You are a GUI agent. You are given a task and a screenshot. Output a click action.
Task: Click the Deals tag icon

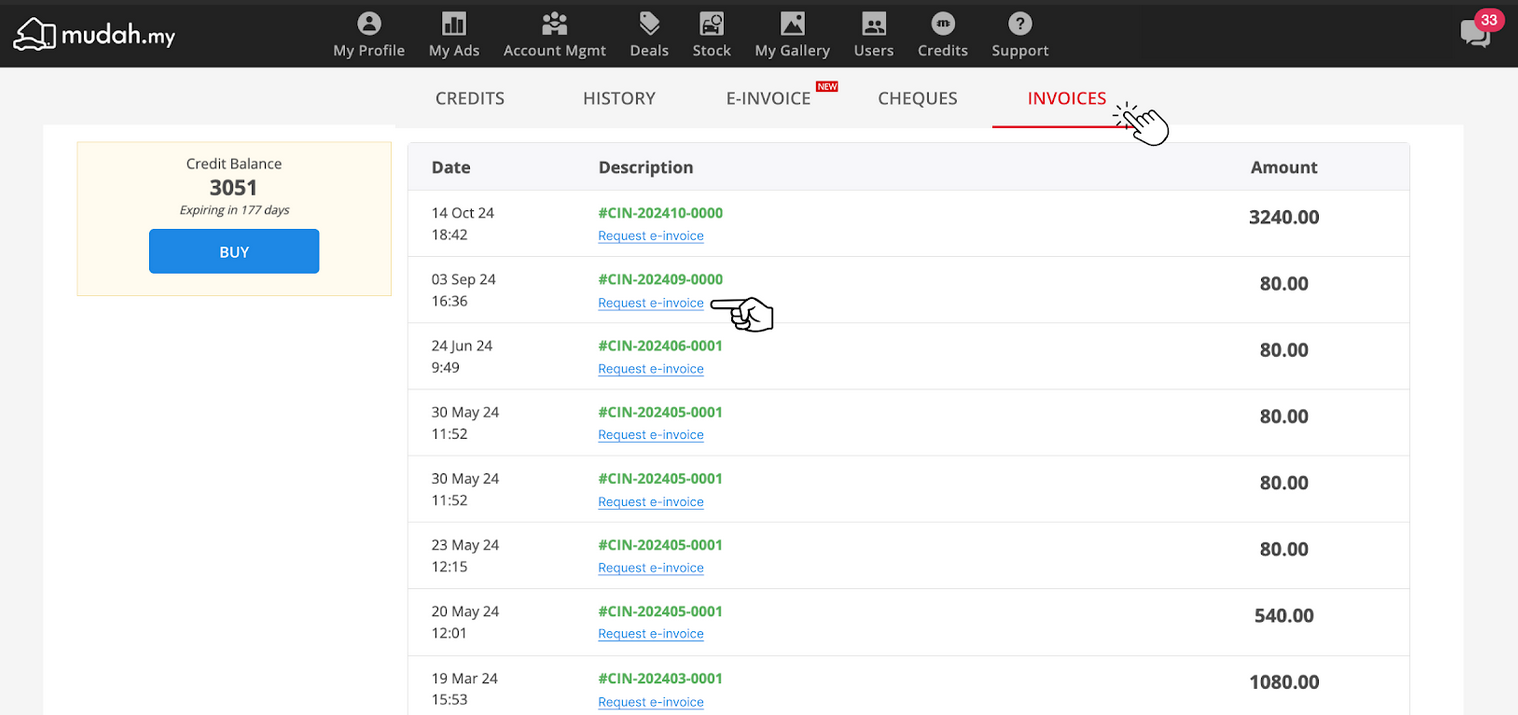[x=649, y=24]
